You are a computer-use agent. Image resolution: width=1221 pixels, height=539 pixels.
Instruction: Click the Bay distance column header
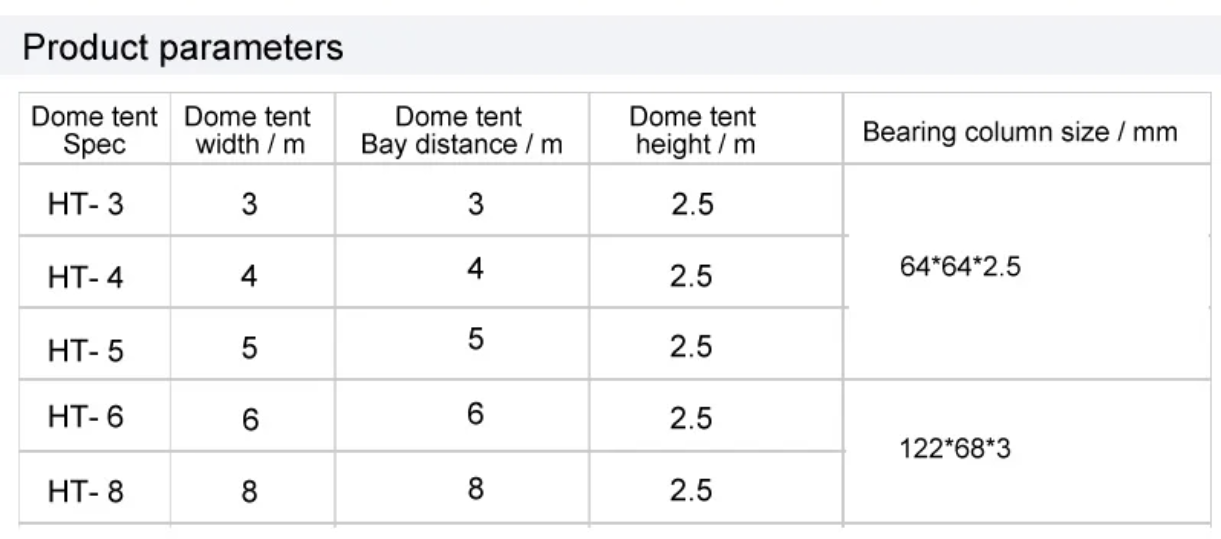(461, 130)
